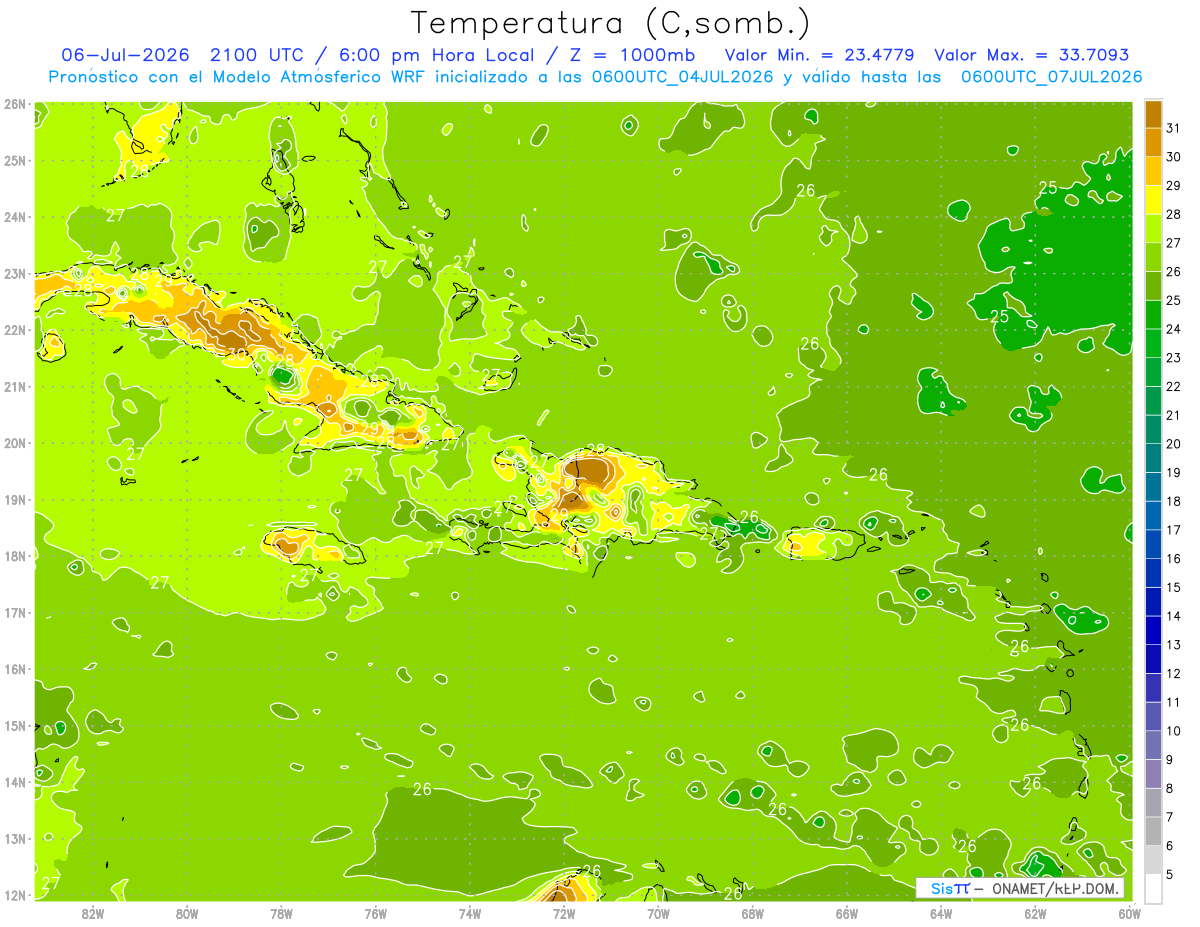
Task: Click the 19 label on the color scale
Action: click(1173, 473)
